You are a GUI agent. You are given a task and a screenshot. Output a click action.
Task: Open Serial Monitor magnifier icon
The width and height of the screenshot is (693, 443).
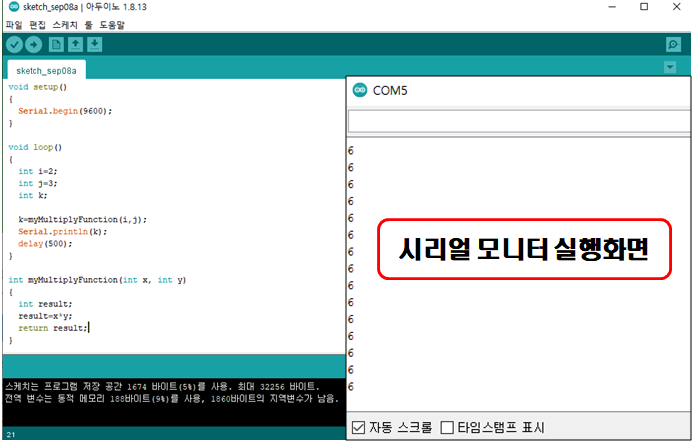coord(673,45)
